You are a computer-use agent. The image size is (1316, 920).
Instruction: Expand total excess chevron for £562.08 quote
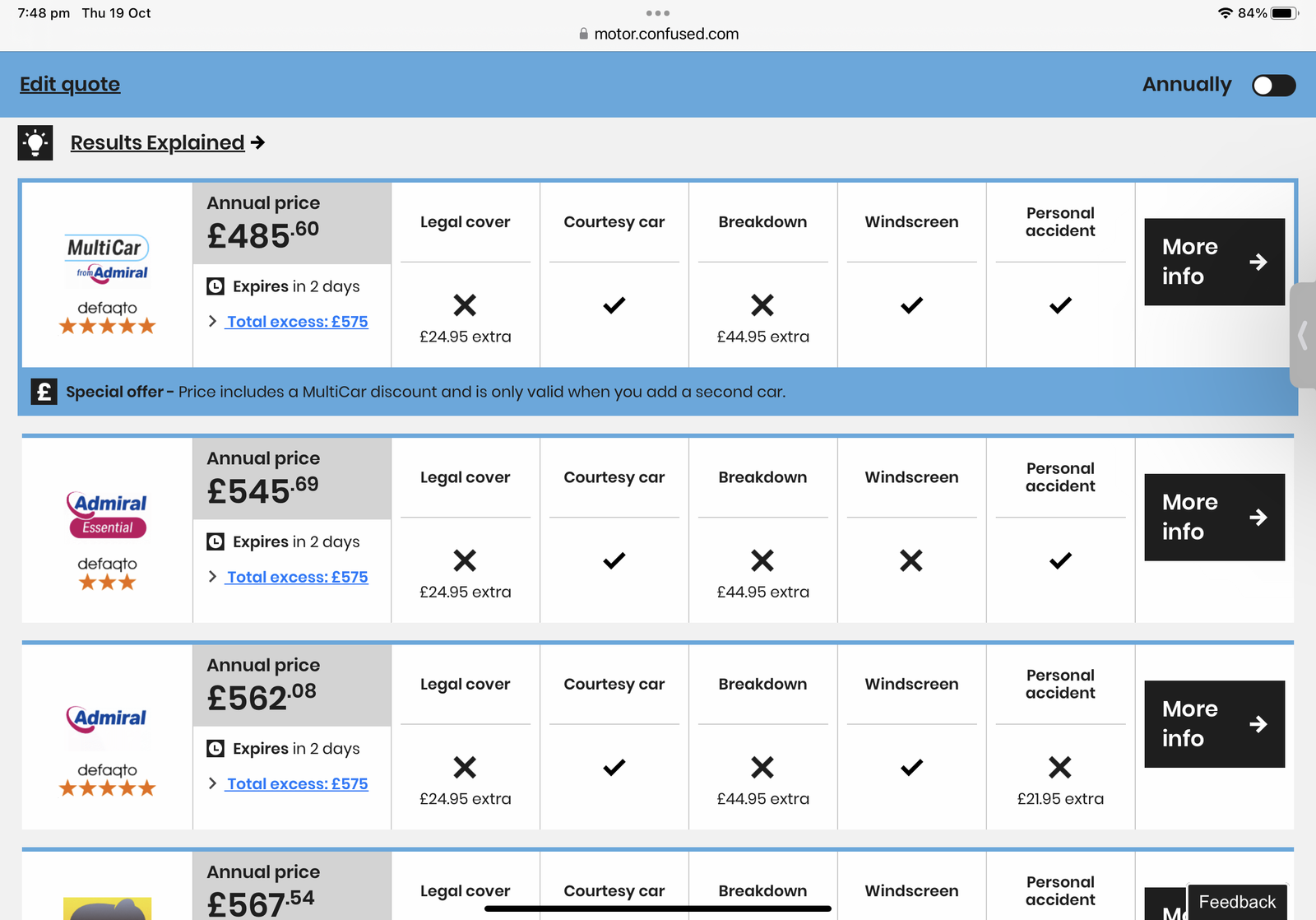point(213,783)
